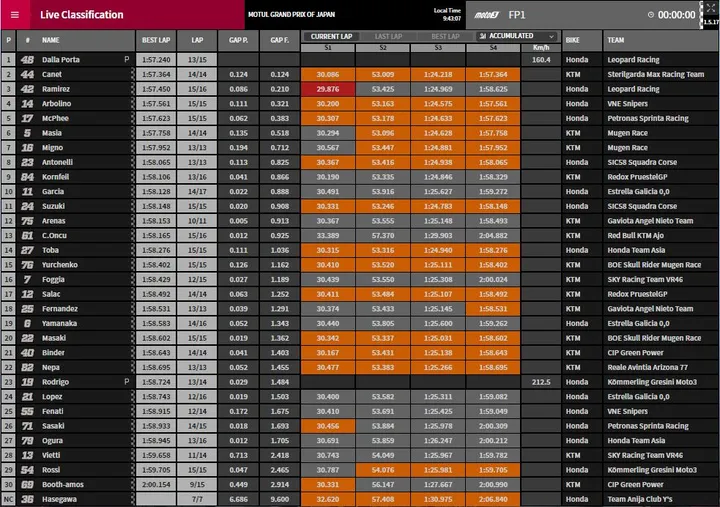Click rider number 44 badge
This screenshot has height=507, width=720.
point(27,74)
